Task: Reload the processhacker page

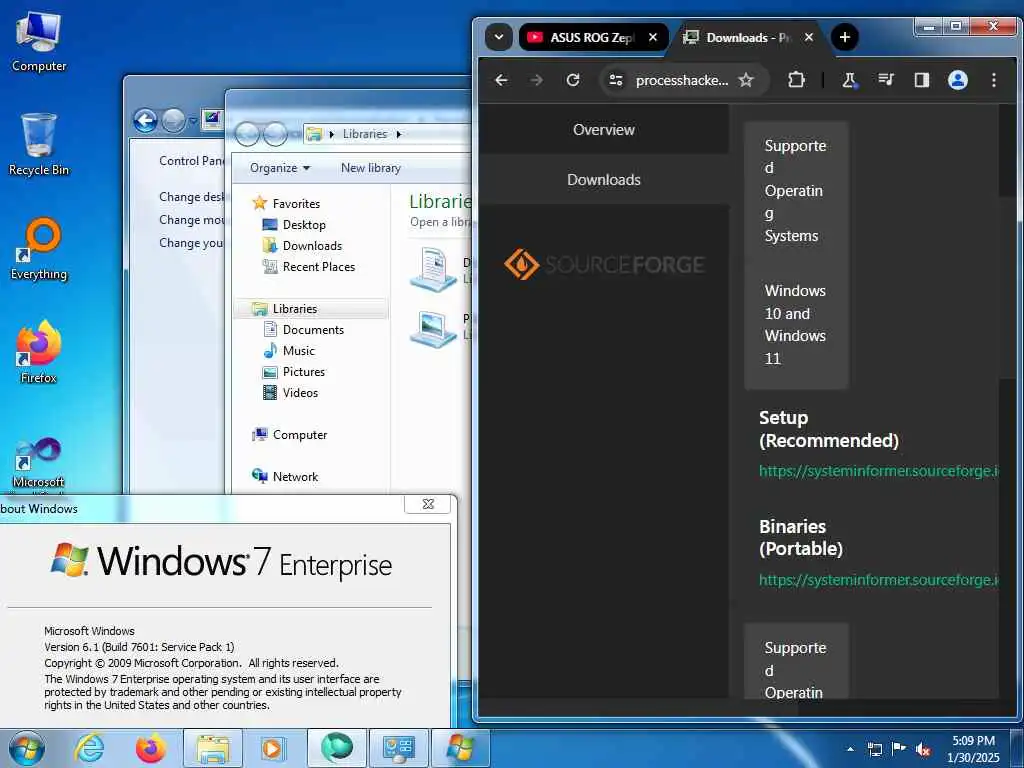Action: click(573, 80)
